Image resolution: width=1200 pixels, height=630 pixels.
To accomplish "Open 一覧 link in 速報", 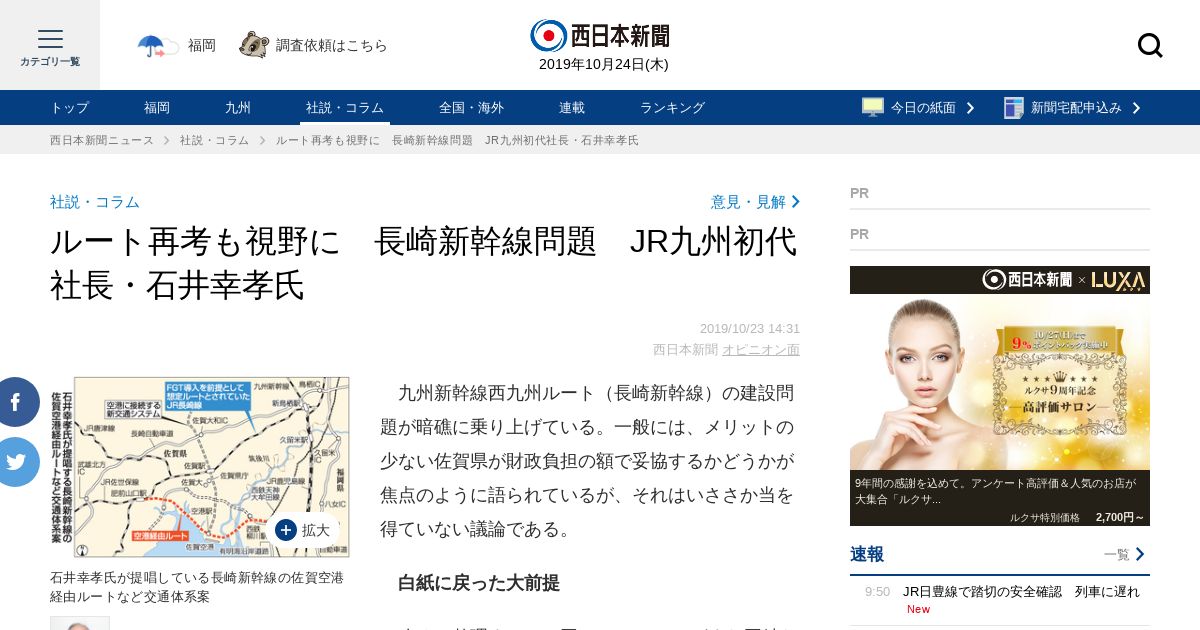I will (x=1117, y=554).
